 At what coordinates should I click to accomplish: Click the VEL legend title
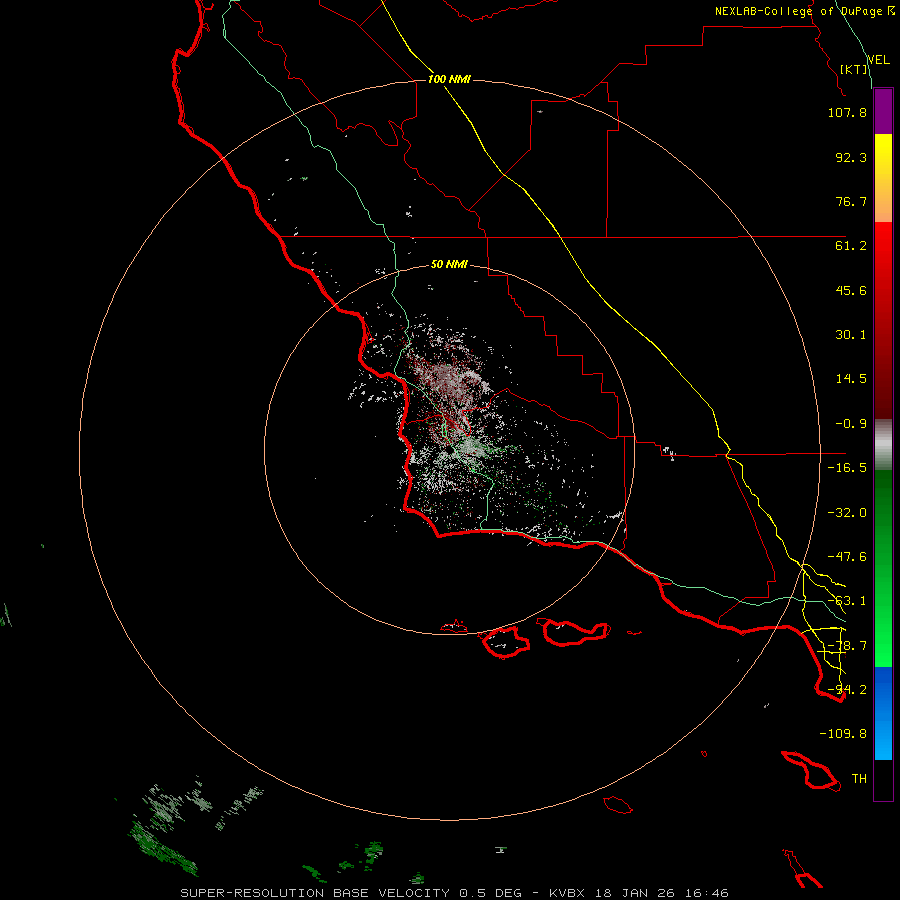coord(878,59)
